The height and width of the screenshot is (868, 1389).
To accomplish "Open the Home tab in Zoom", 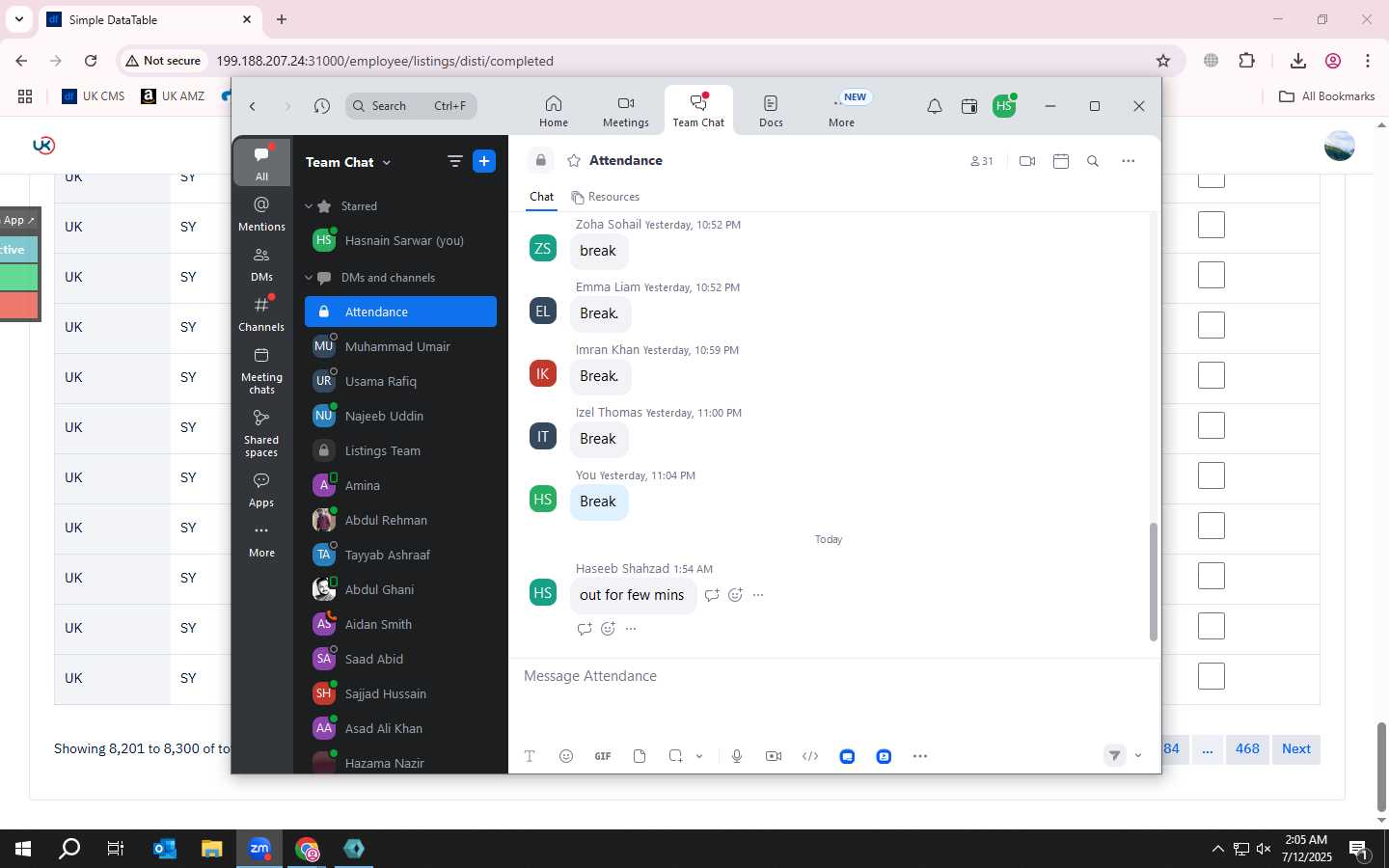I will click(x=553, y=110).
